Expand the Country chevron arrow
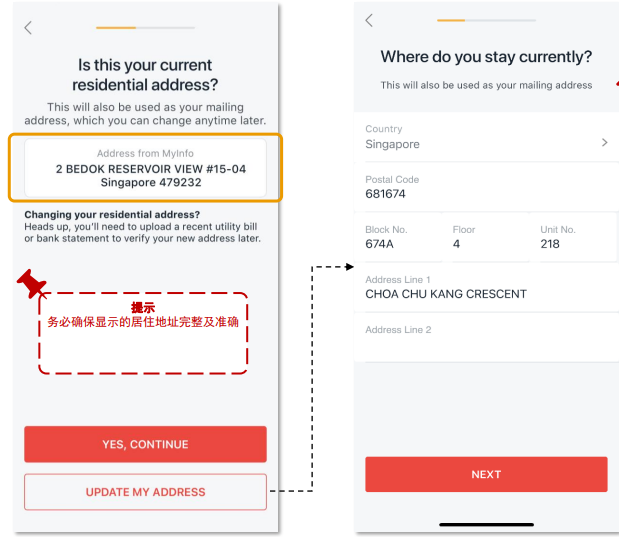This screenshot has height=537, width=619. (604, 143)
